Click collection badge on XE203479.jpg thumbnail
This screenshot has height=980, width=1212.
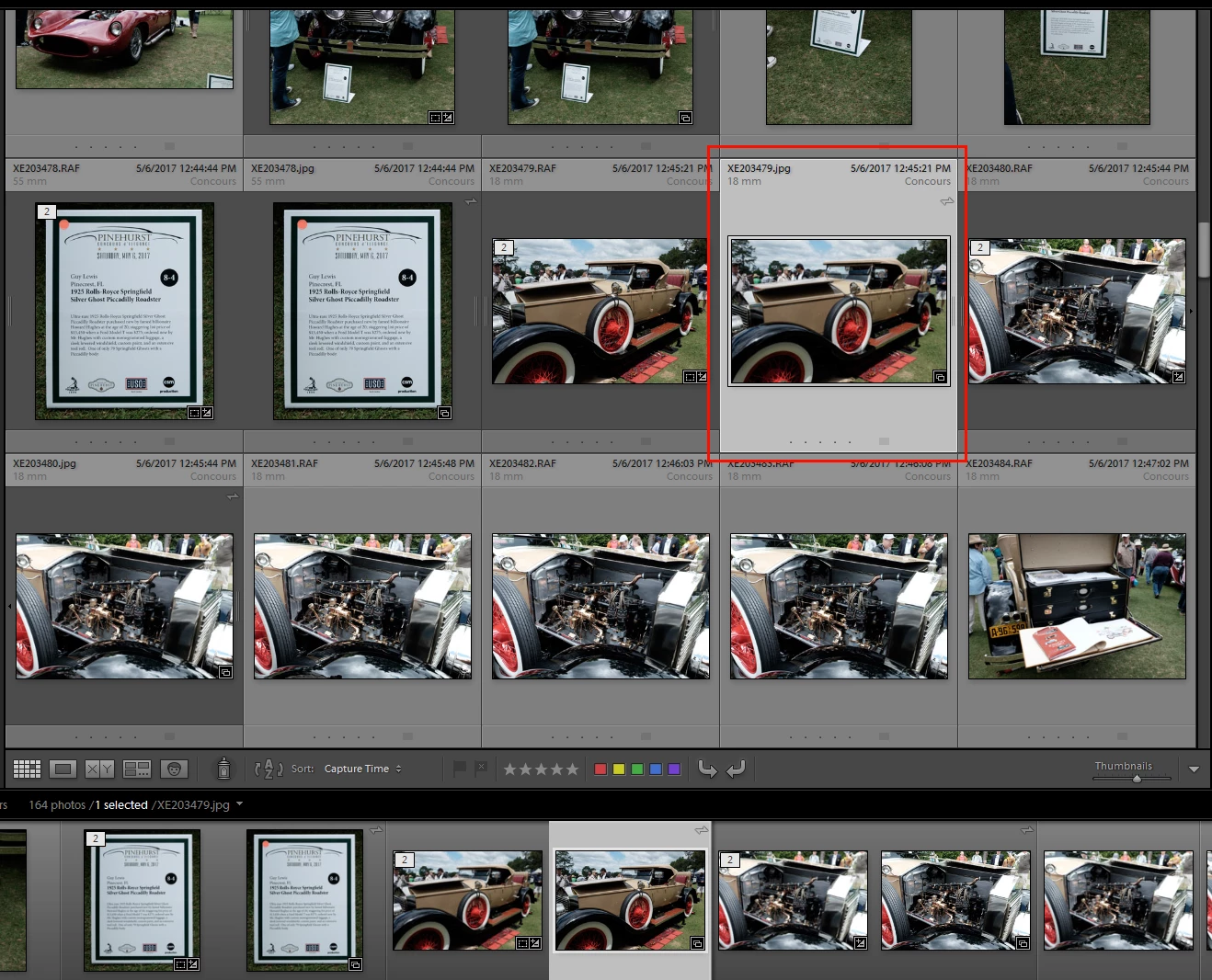pos(940,377)
